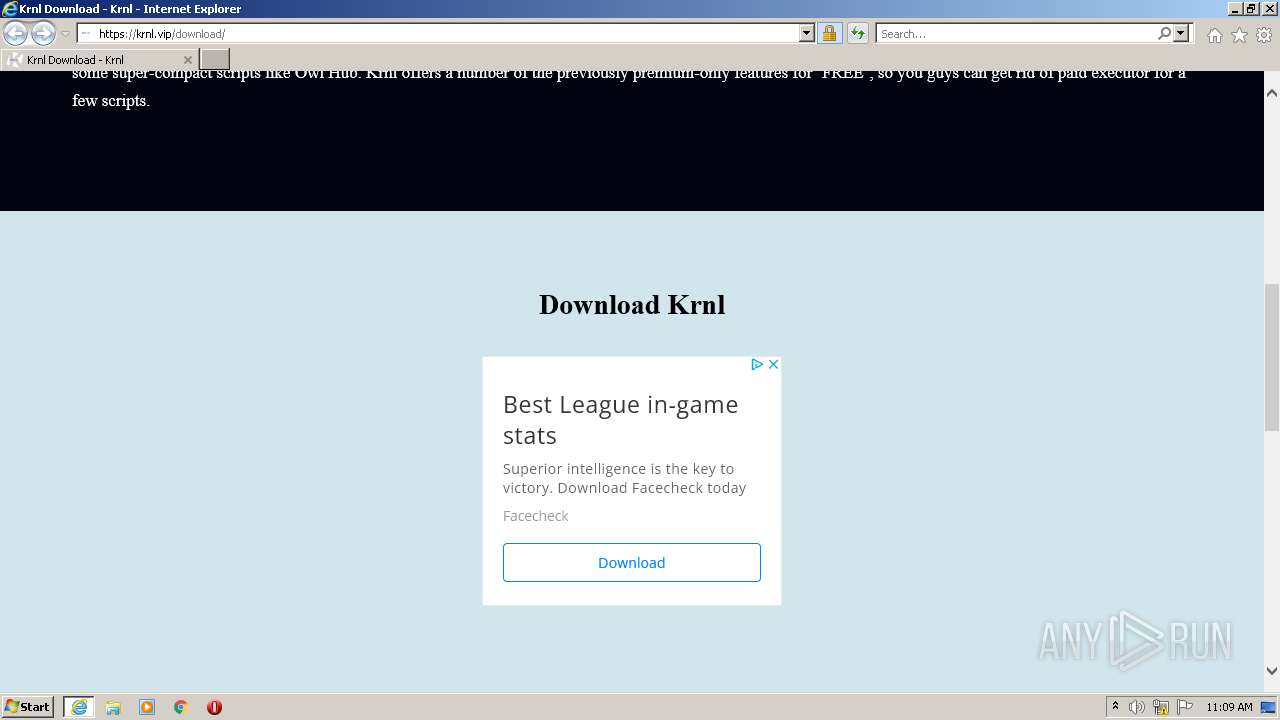The height and width of the screenshot is (720, 1280).
Task: Open the volume speaker tray icon
Action: coord(1137,707)
